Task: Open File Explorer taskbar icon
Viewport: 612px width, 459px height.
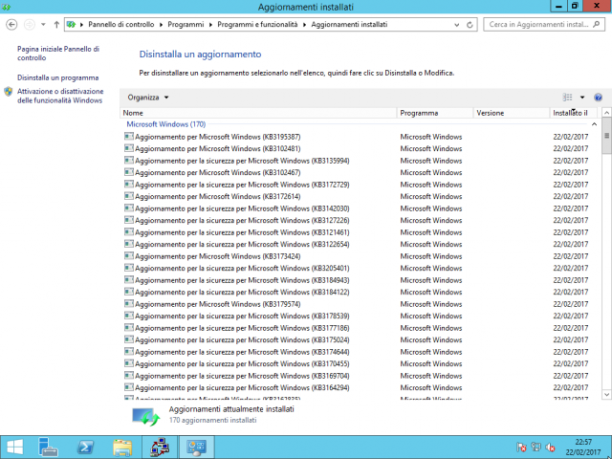Action: click(x=123, y=447)
